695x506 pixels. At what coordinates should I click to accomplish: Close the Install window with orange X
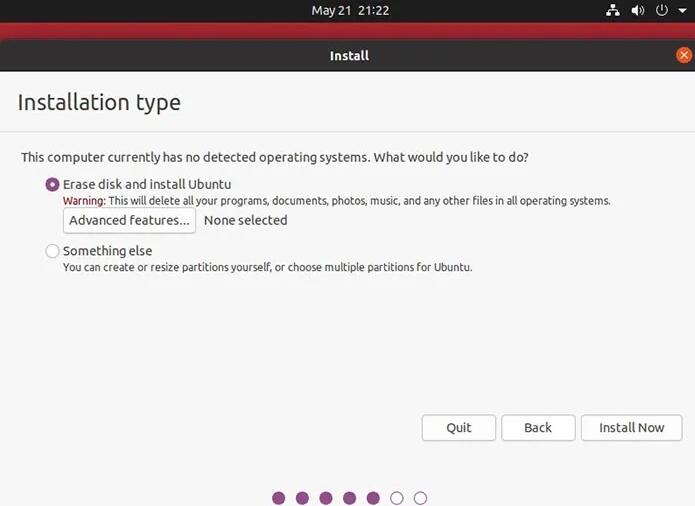click(684, 55)
